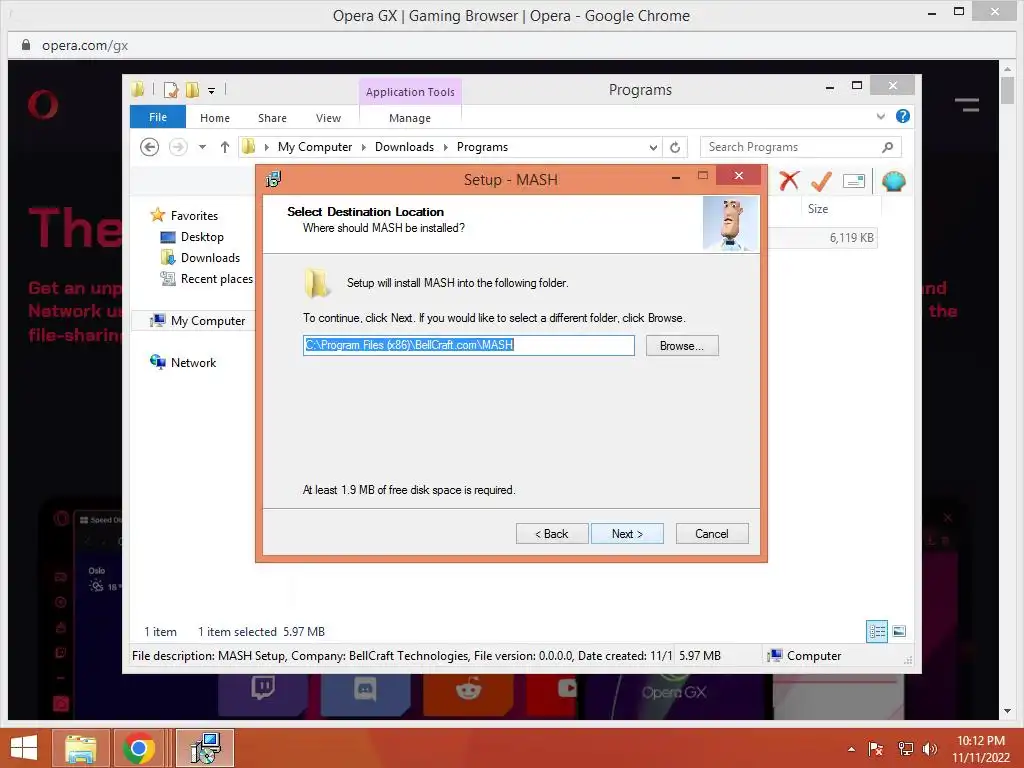Switch to details view icon
1024x768 pixels.
tap(877, 631)
